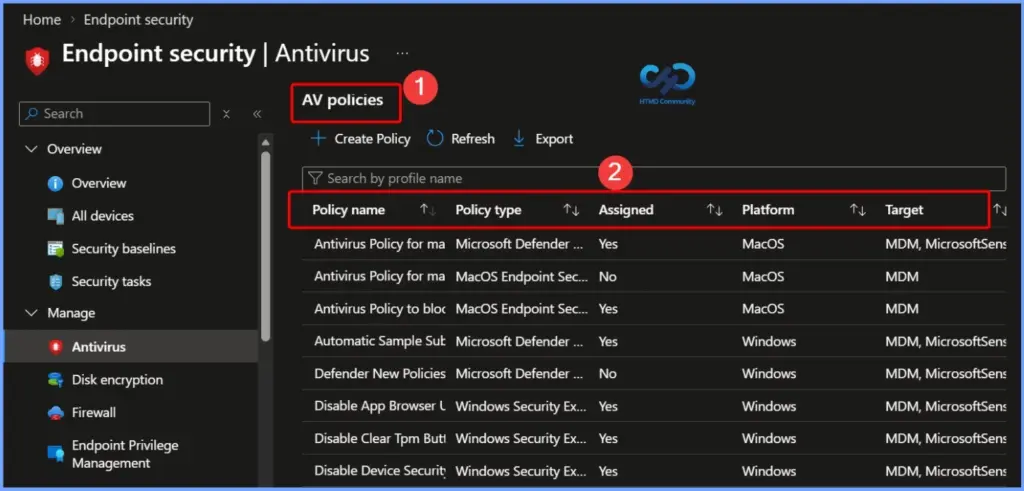Clear the sidebar search with X icon
Viewport: 1024px width, 491px height.
click(x=226, y=114)
